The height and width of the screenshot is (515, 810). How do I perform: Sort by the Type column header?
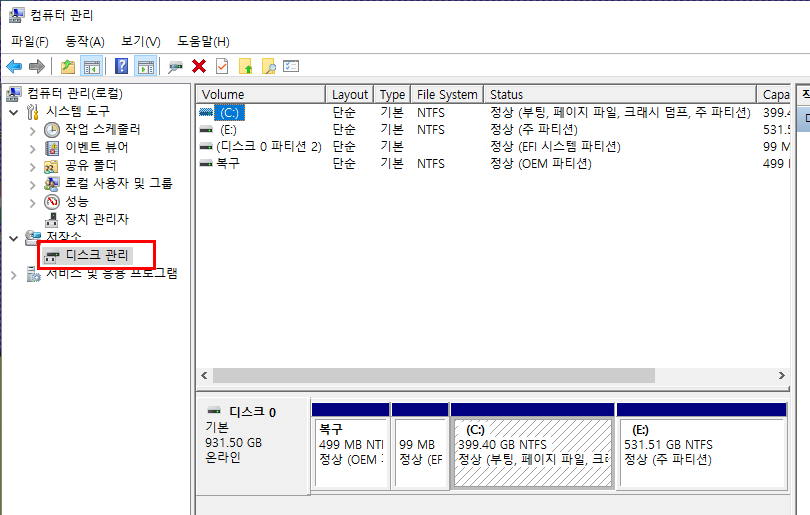pos(392,95)
